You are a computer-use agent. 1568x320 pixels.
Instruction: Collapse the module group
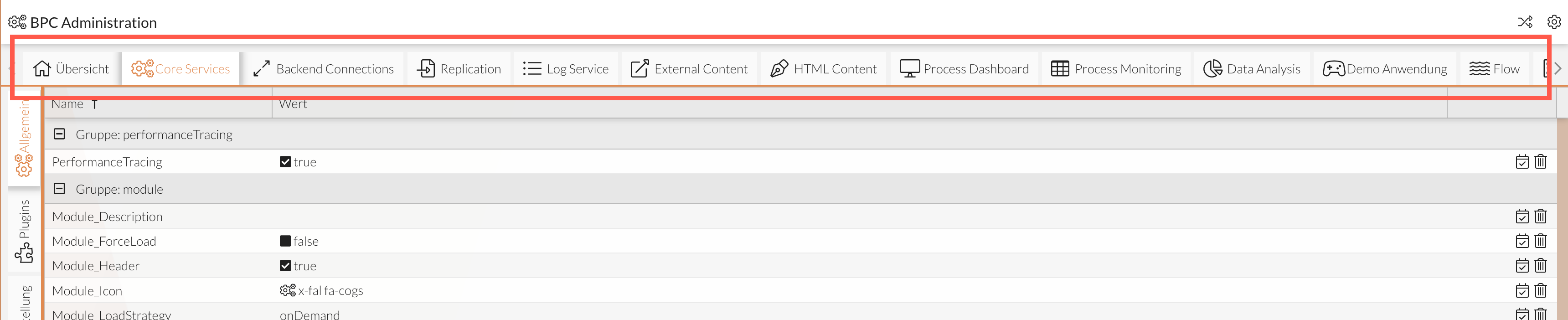pos(60,189)
